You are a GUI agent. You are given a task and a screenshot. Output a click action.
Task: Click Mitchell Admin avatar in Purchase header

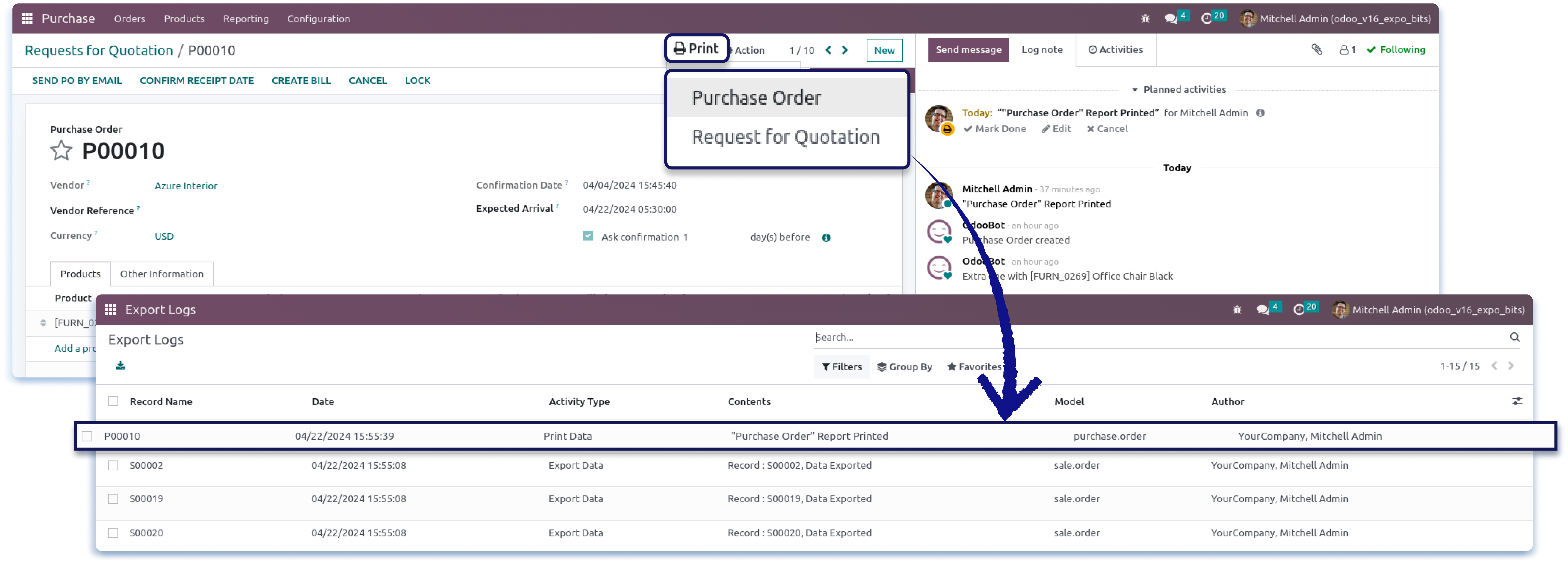1247,19
